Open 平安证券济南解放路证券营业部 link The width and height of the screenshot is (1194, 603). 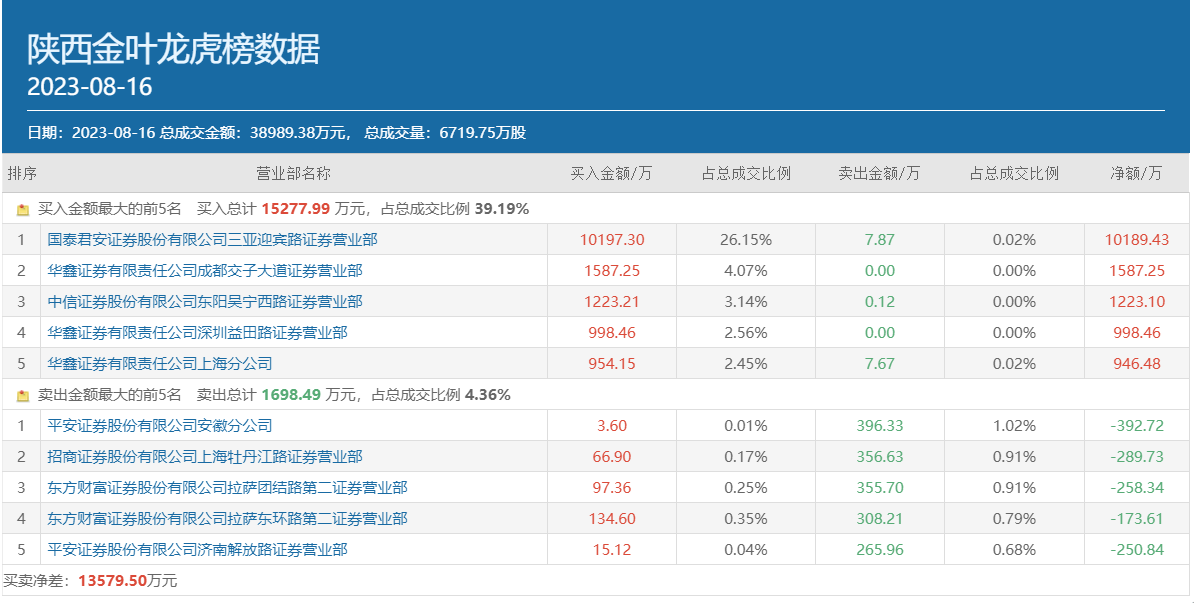coord(197,550)
